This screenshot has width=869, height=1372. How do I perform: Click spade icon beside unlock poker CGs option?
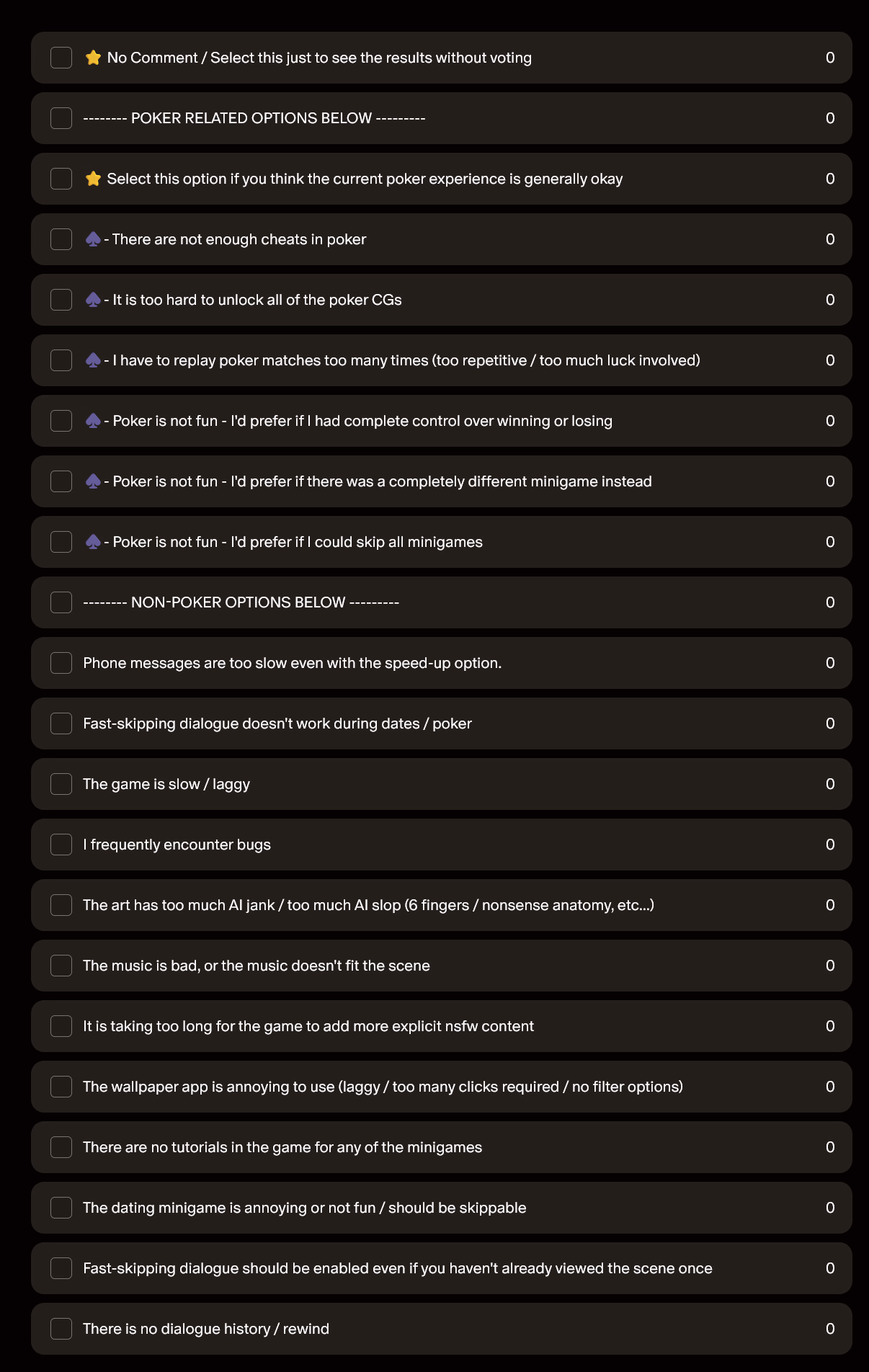93,300
